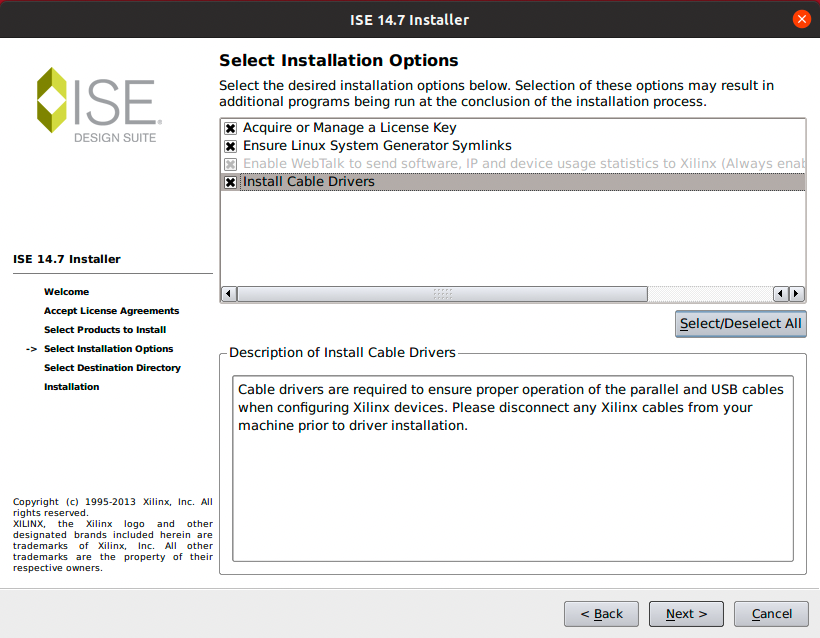The height and width of the screenshot is (638, 820).
Task: Uncheck Ensure Linux System Generator Symlinks checkbox
Action: (230, 146)
